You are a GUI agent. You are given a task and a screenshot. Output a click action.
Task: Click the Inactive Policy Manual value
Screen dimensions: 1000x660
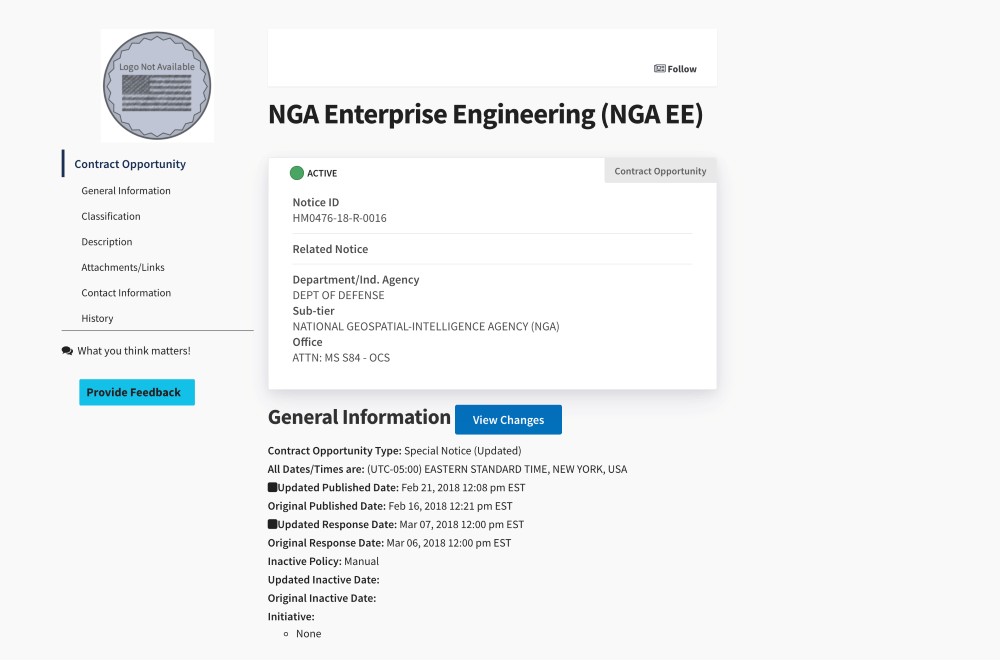(362, 562)
